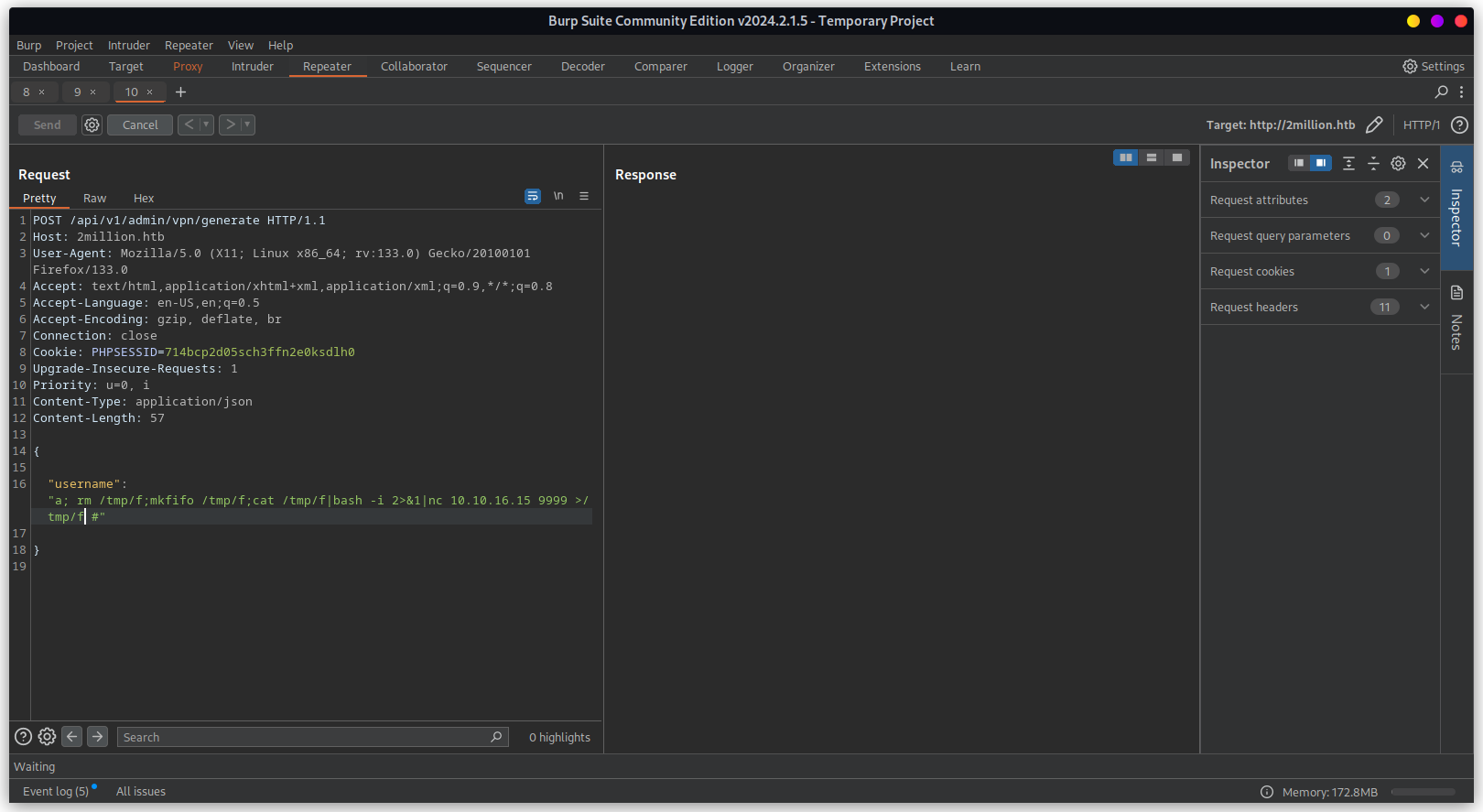Open search settings gear icon

pyautogui.click(x=47, y=736)
